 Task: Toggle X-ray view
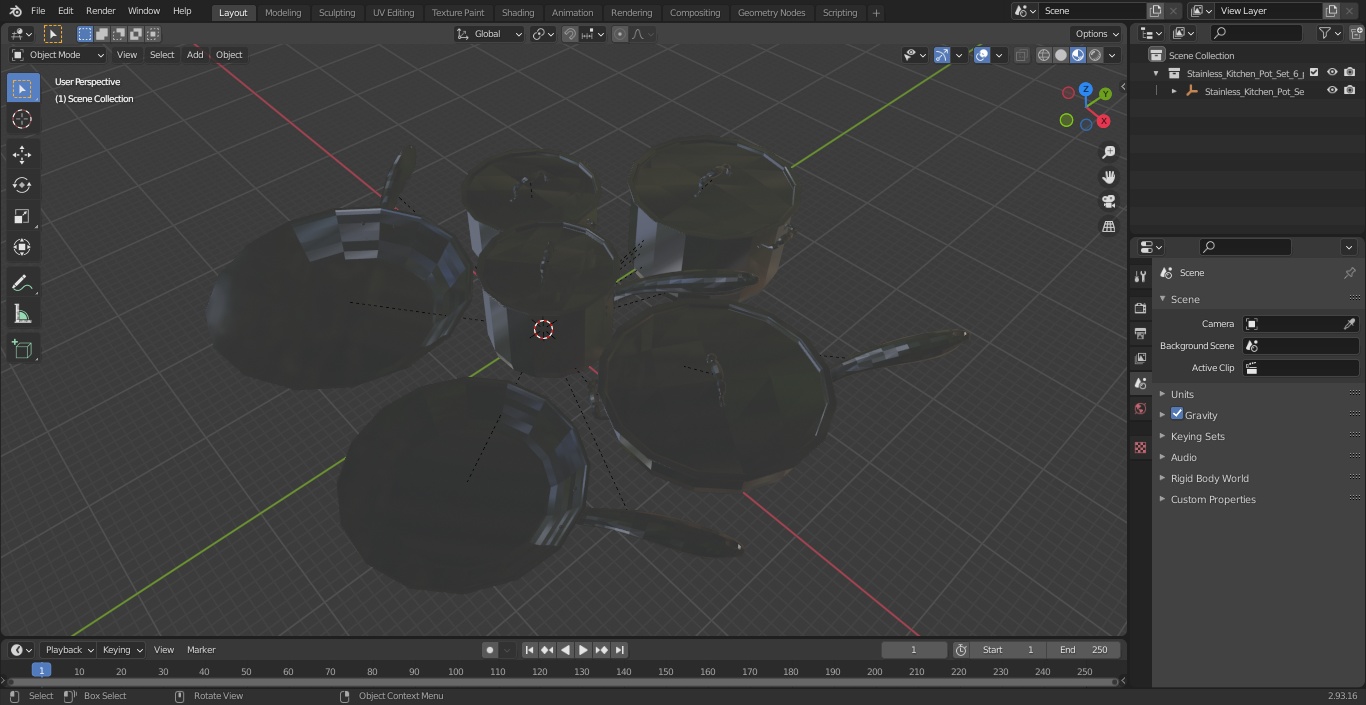tap(1021, 55)
